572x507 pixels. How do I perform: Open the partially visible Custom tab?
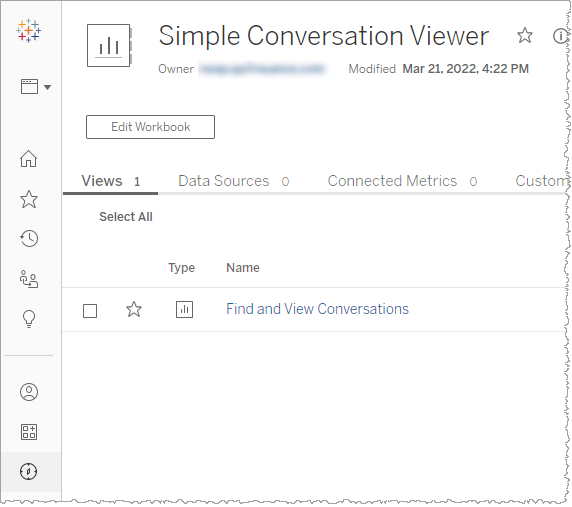[542, 181]
